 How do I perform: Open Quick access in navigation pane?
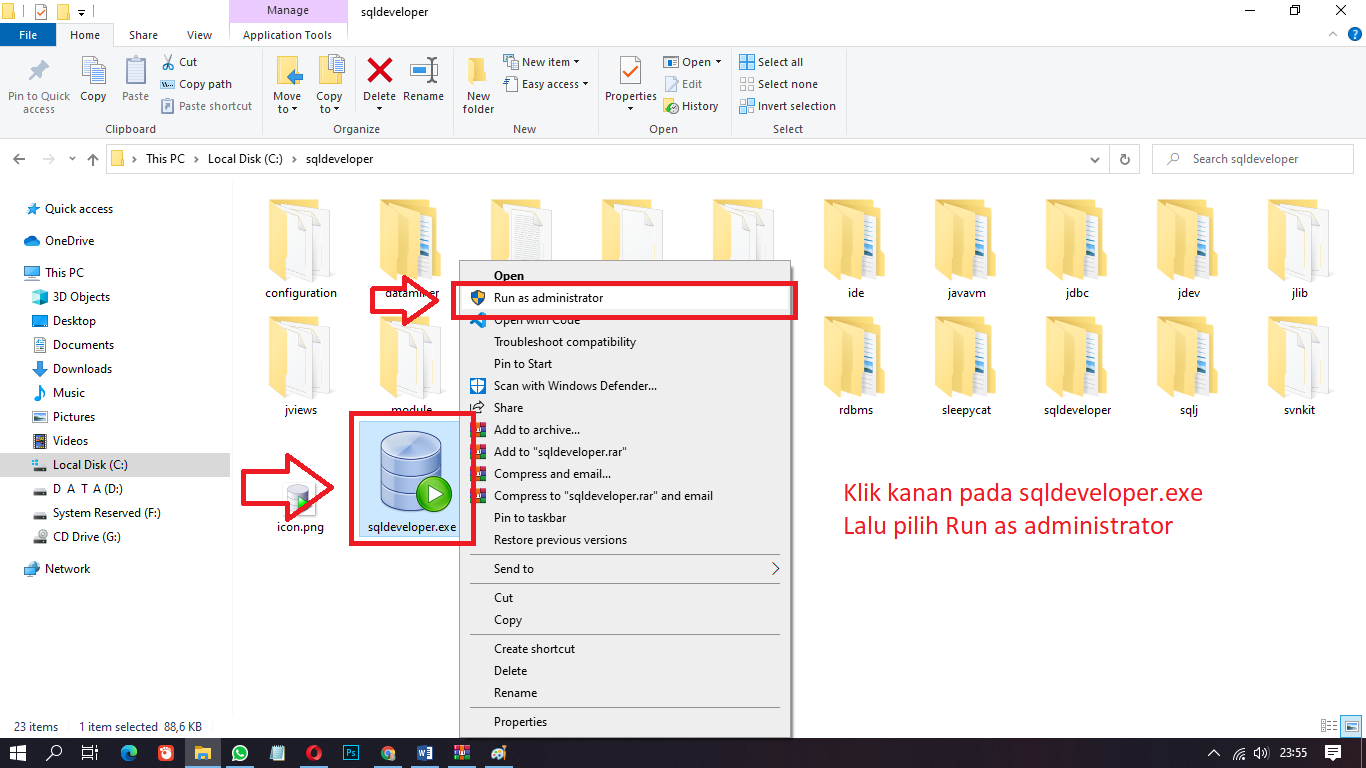pyautogui.click(x=78, y=209)
